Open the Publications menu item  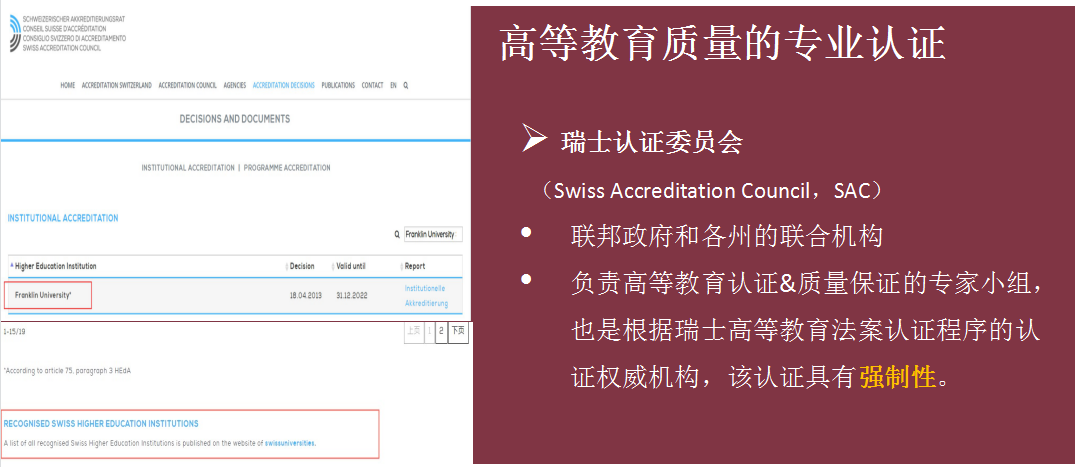(338, 86)
